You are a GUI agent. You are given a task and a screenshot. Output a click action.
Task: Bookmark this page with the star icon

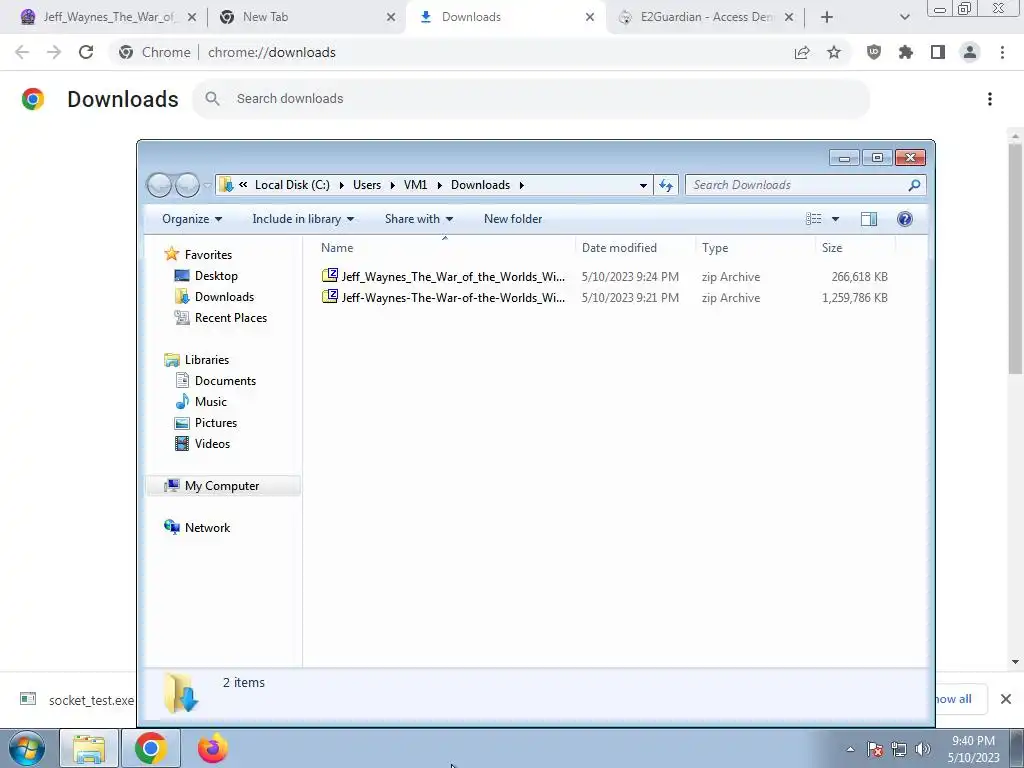point(834,52)
